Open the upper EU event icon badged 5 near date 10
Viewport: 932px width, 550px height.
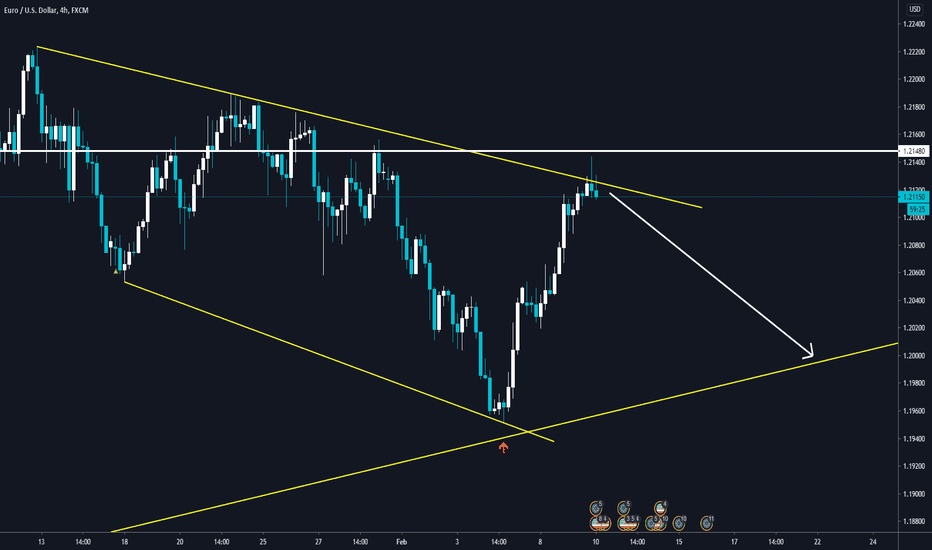[596, 508]
